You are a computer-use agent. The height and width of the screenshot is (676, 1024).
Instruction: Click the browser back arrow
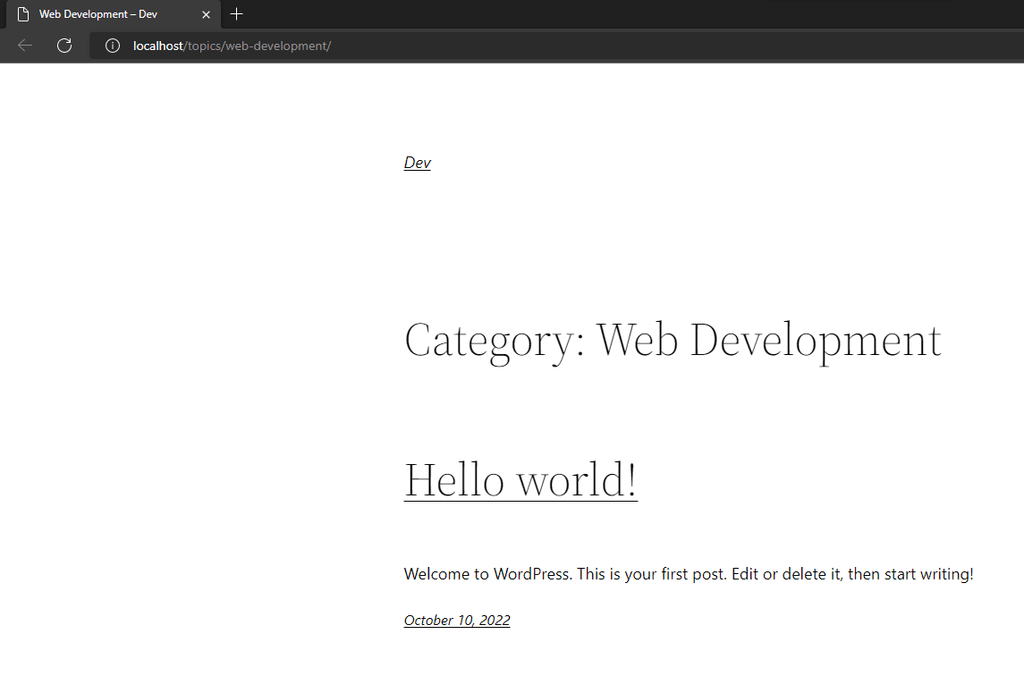[25, 46]
